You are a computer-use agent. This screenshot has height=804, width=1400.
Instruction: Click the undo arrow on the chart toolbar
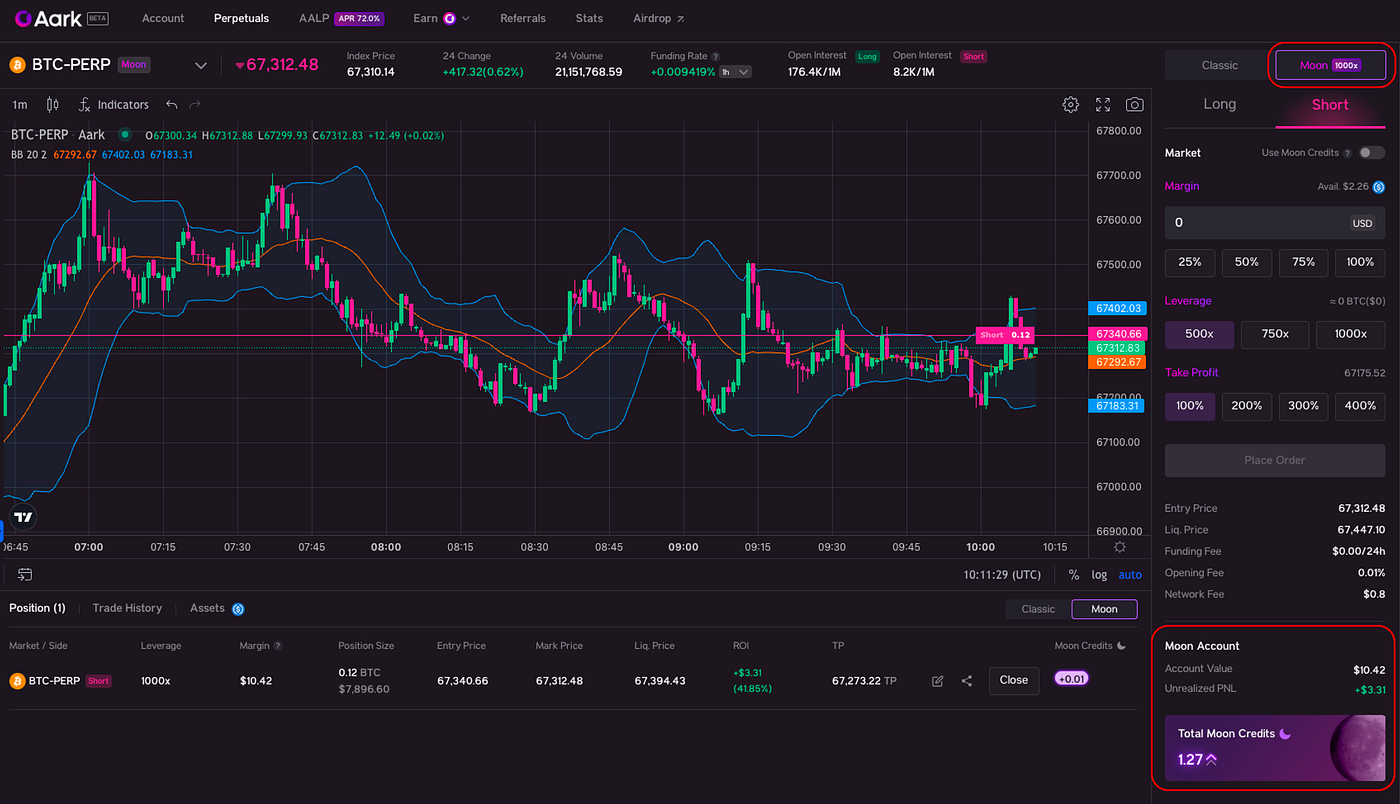170,104
